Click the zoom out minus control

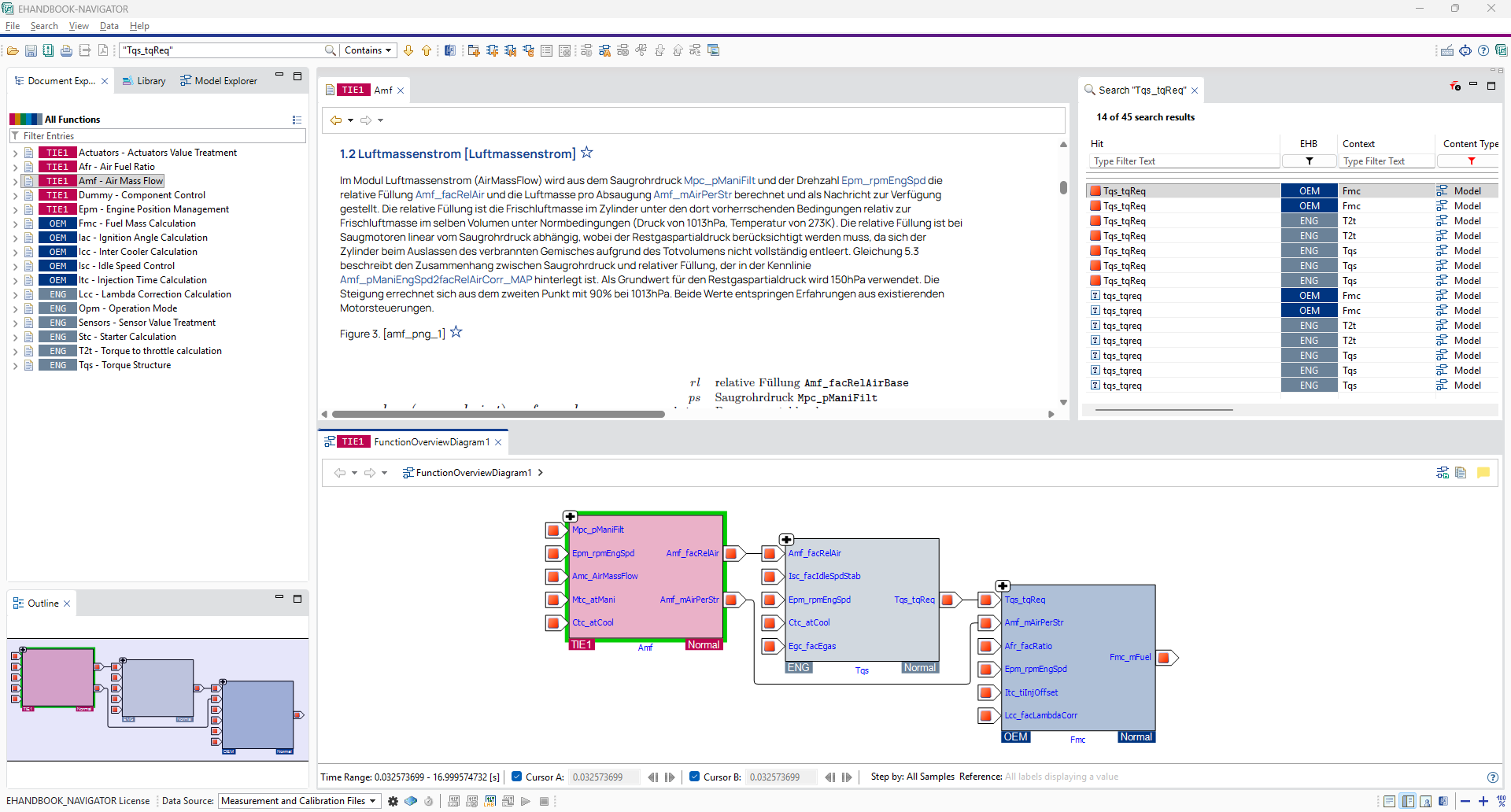pos(1465,801)
